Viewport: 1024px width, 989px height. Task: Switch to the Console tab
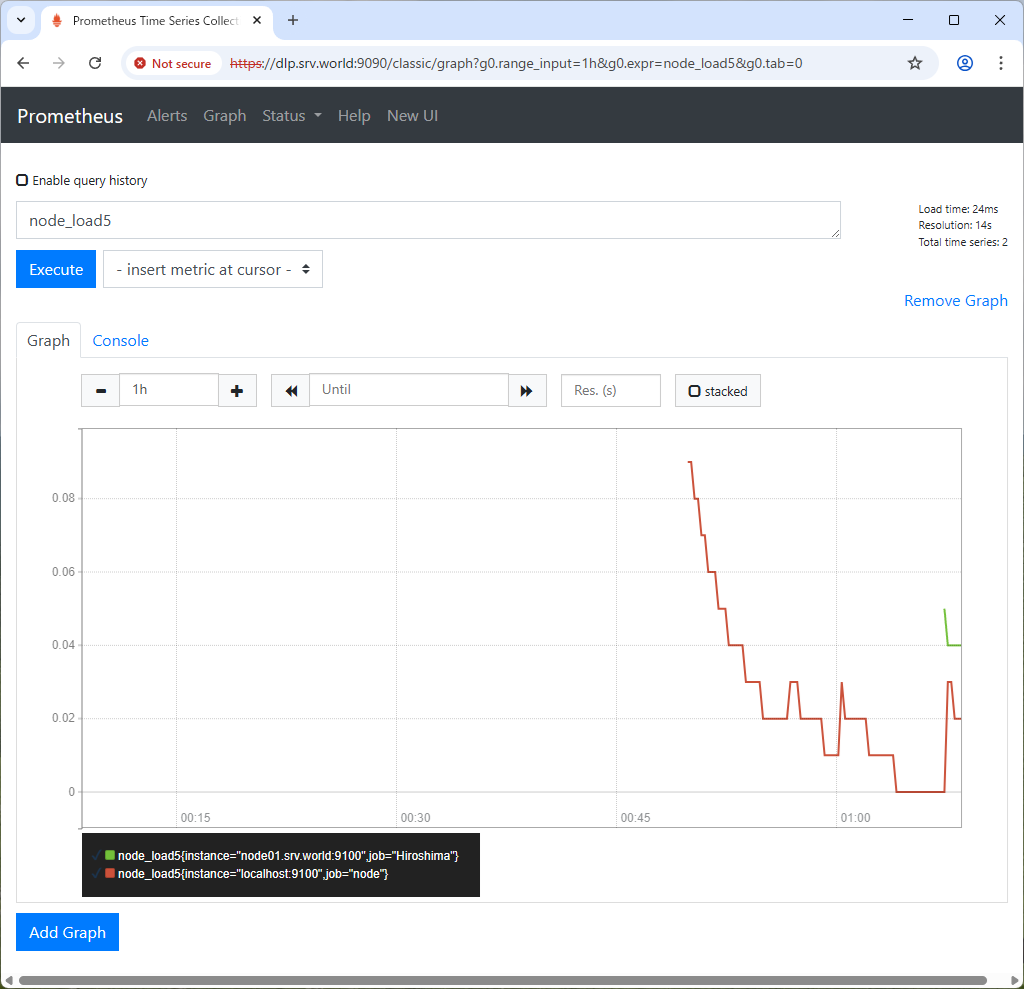pyautogui.click(x=120, y=341)
